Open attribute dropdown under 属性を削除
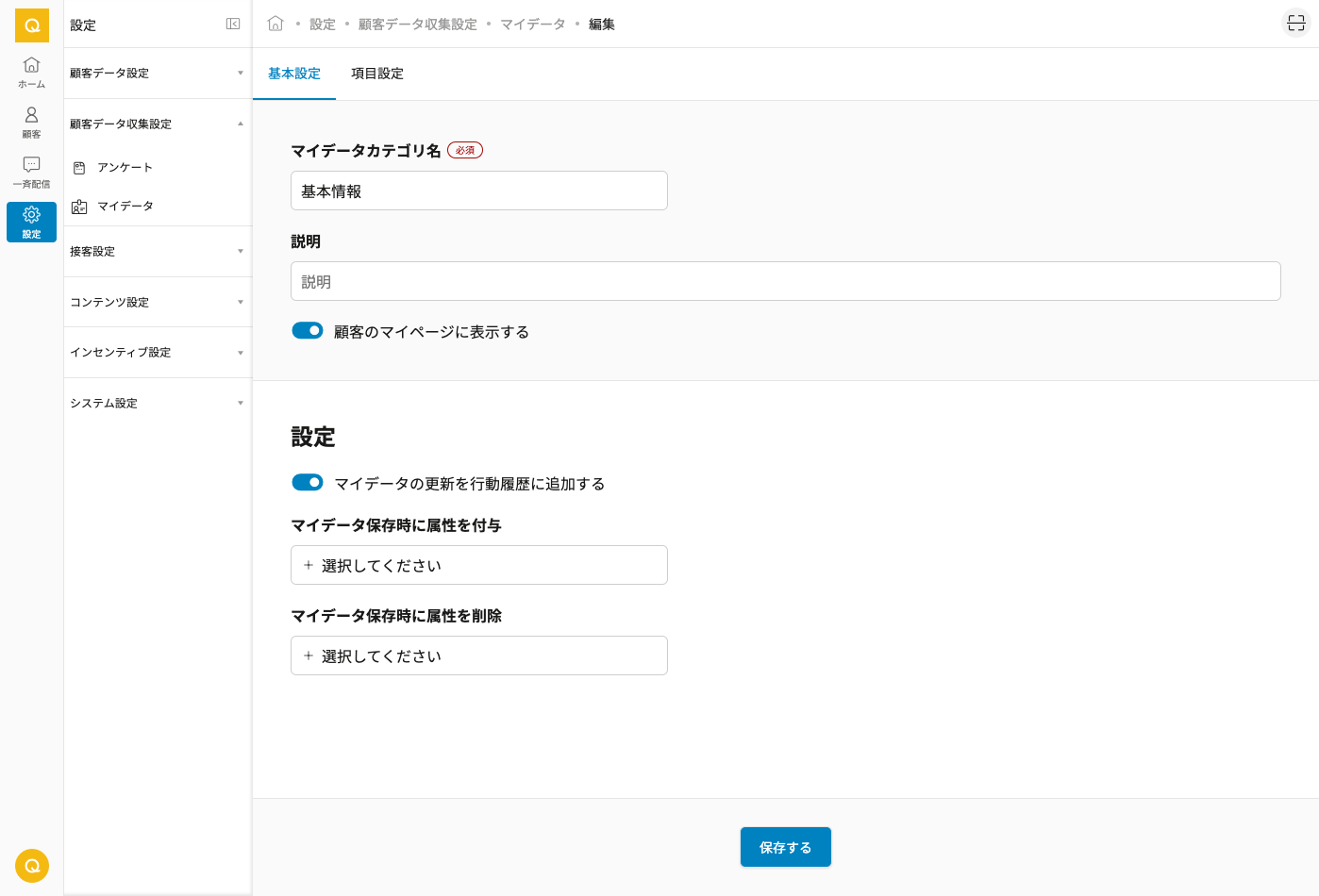 click(x=478, y=655)
